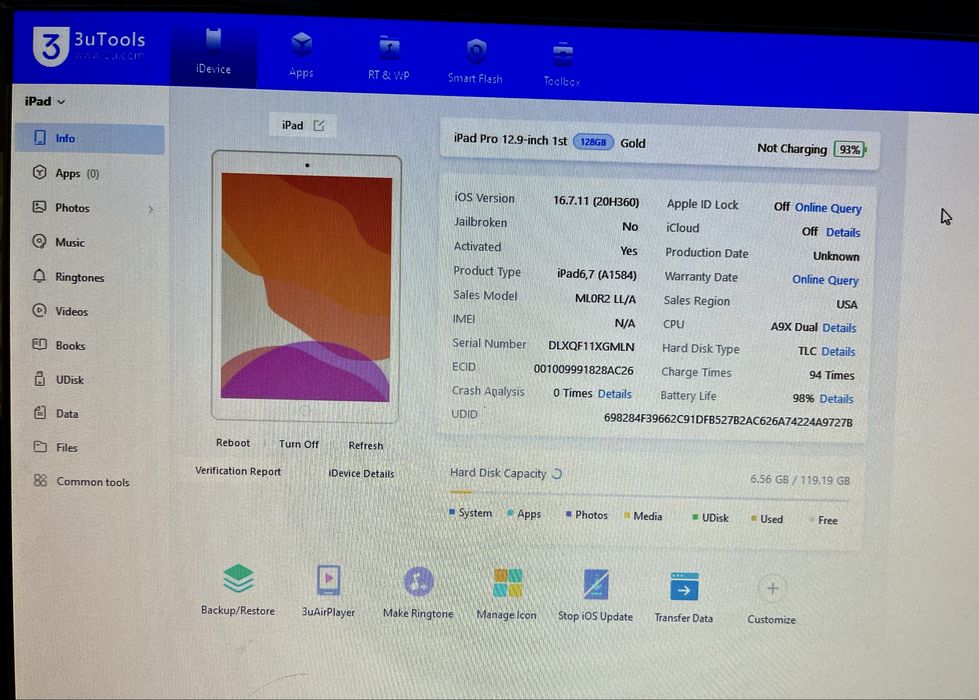Click the 128GB storage badge
This screenshot has width=979, height=700.
coord(593,142)
